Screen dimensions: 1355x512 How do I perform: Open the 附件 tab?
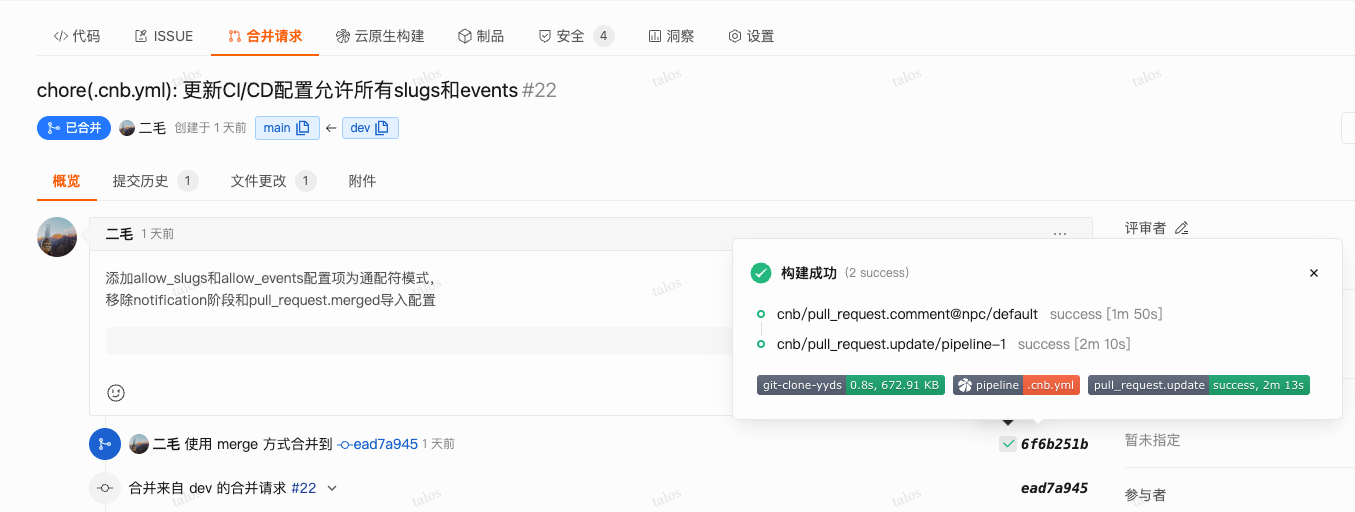(362, 181)
